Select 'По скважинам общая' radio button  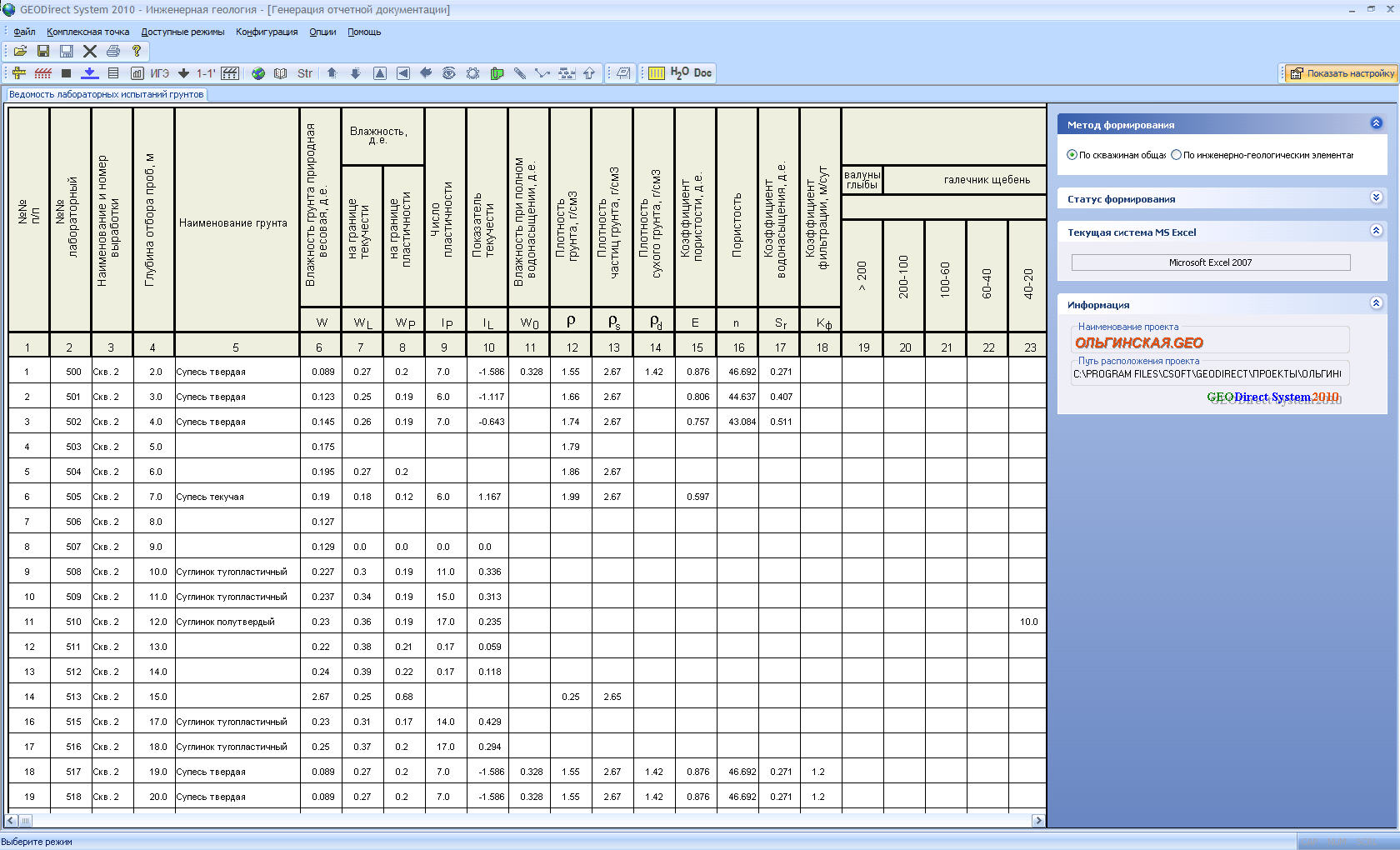pyautogui.click(x=1072, y=155)
